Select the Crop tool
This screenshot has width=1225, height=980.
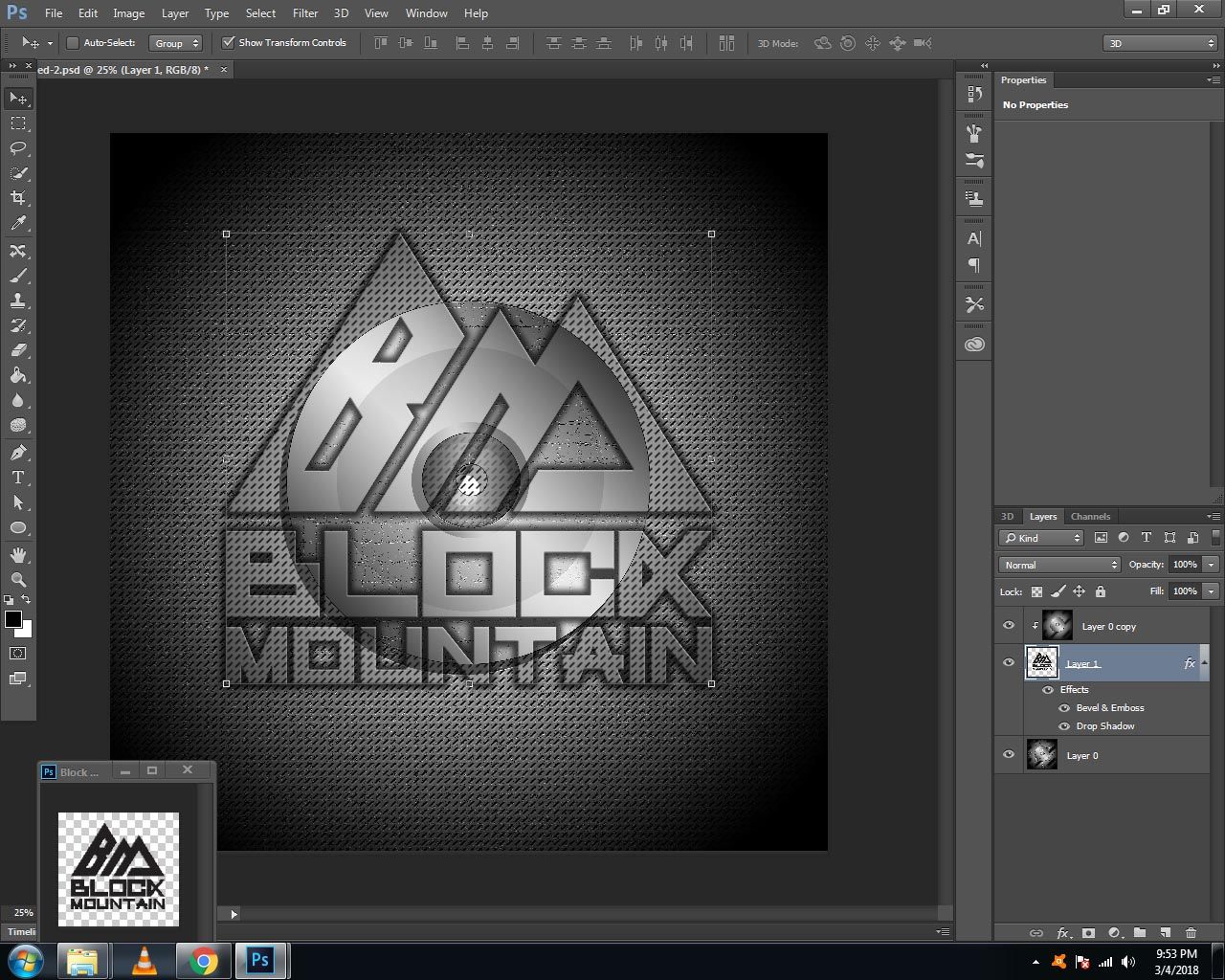click(18, 198)
